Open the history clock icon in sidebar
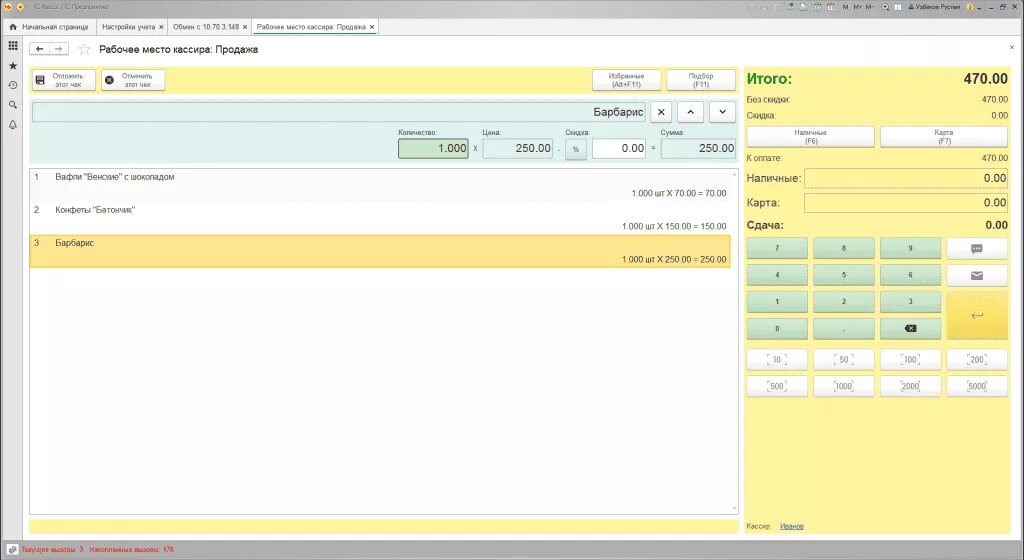The width and height of the screenshot is (1024, 560). coord(12,86)
